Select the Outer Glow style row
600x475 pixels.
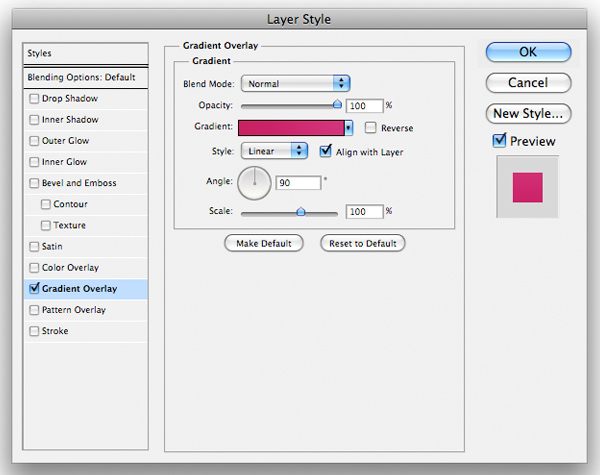(85, 141)
